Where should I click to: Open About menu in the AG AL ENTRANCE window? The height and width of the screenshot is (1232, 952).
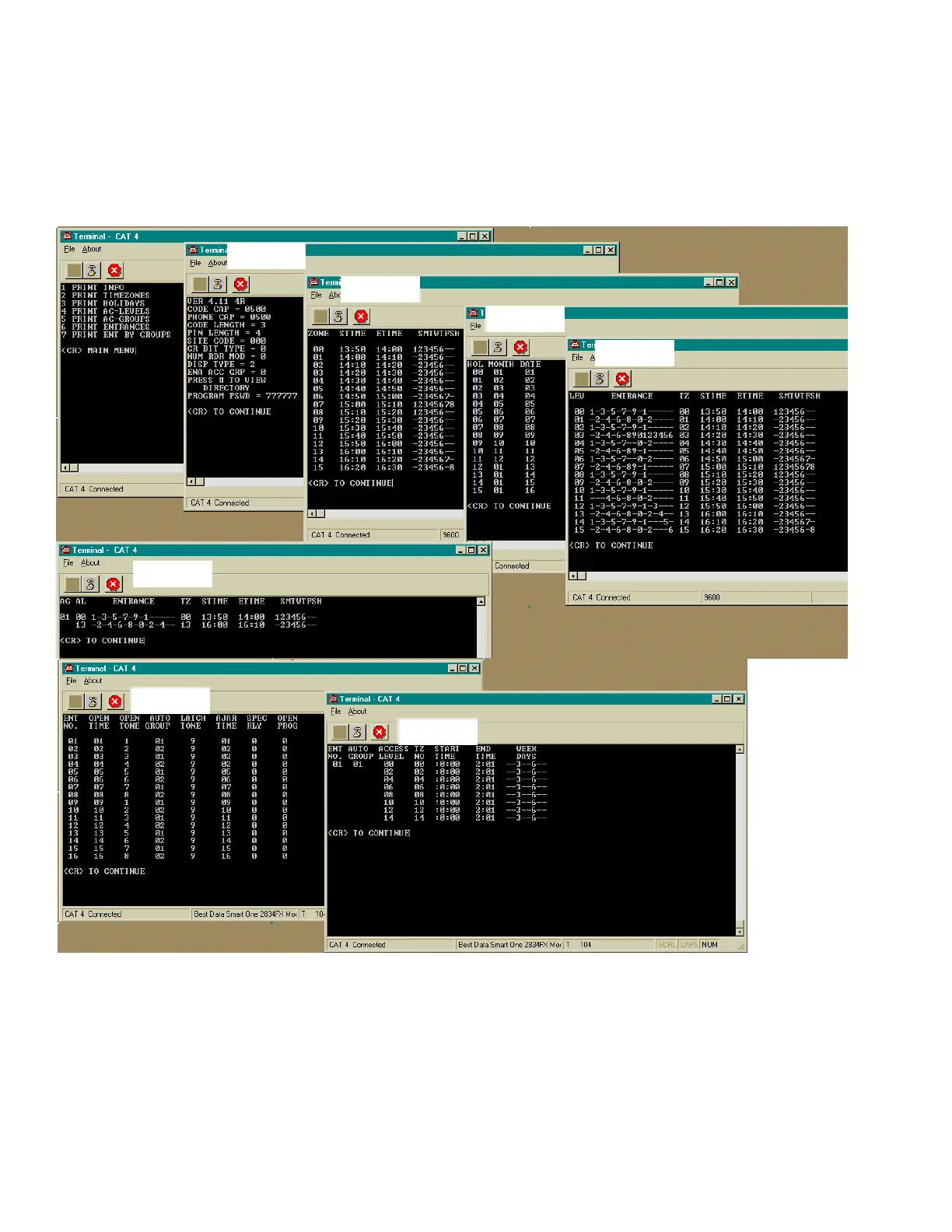[90, 563]
